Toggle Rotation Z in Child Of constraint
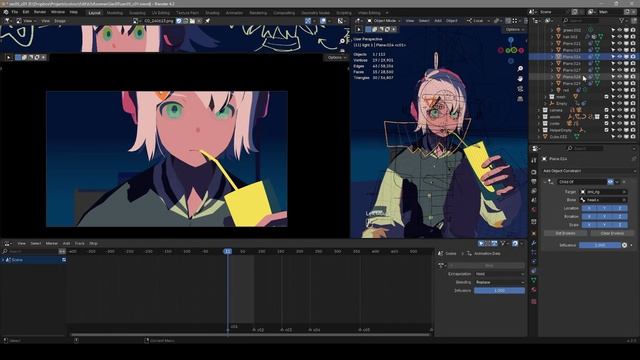 [x=620, y=217]
